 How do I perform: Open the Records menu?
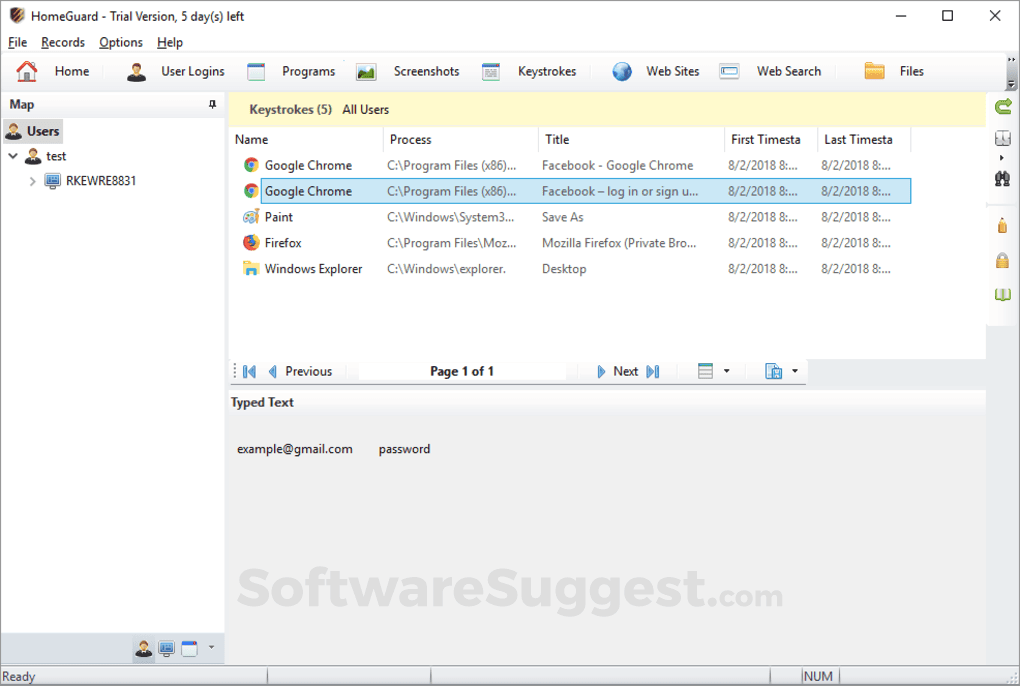62,42
